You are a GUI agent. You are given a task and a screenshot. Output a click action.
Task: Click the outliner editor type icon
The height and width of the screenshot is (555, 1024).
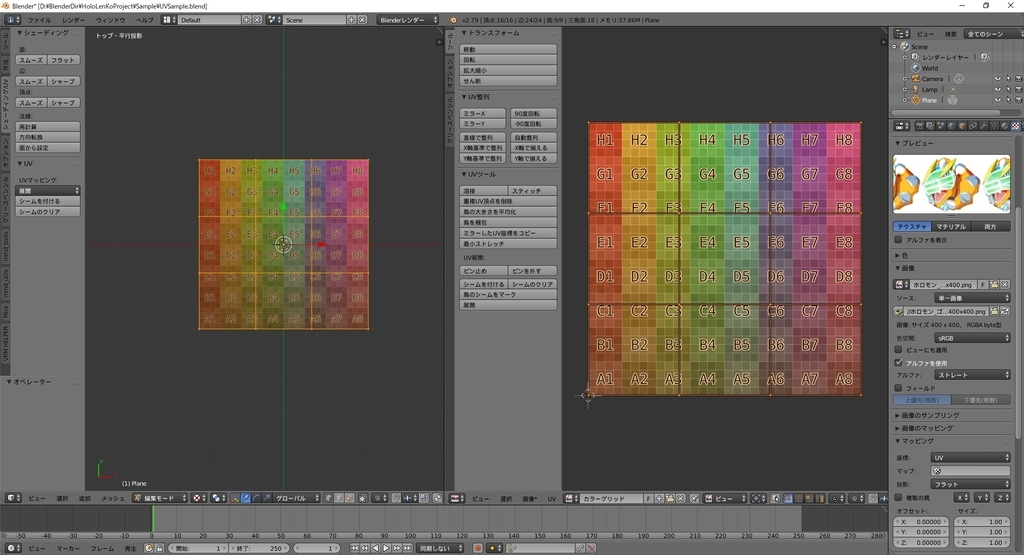coord(902,33)
